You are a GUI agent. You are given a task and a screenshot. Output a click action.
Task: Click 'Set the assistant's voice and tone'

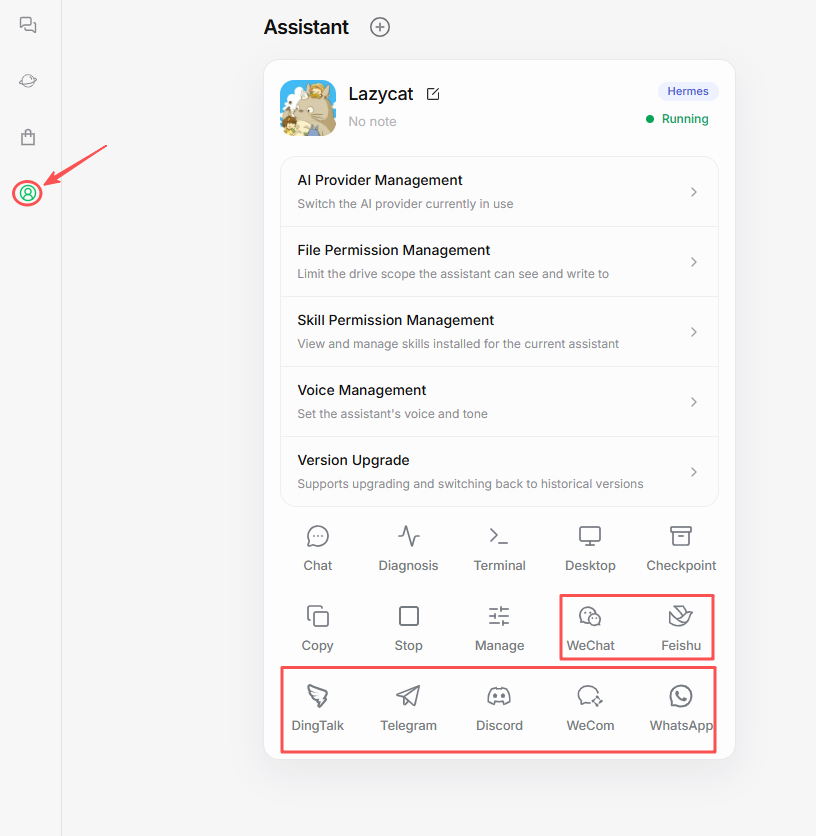pos(393,414)
